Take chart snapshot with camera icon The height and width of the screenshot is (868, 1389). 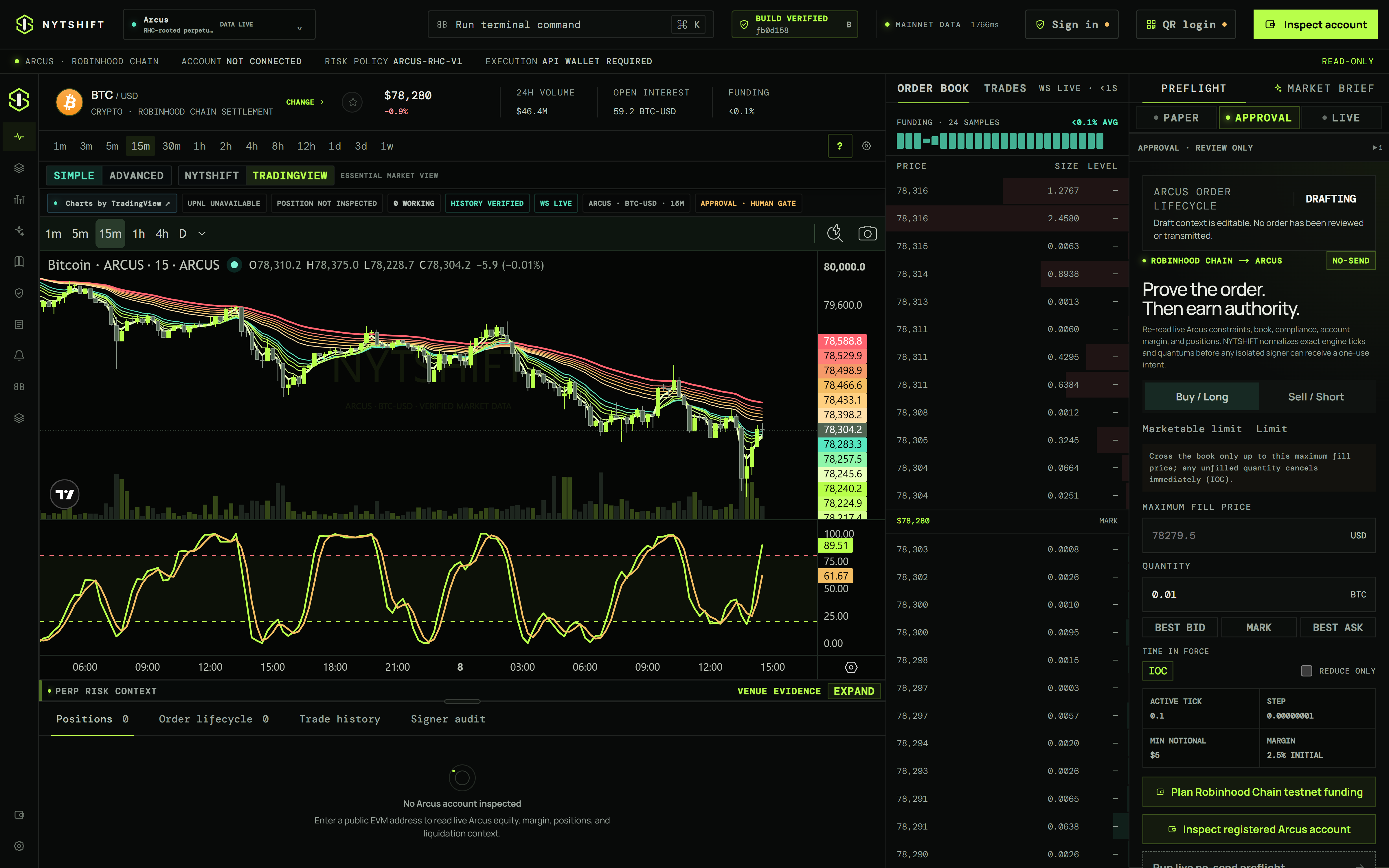point(867,233)
